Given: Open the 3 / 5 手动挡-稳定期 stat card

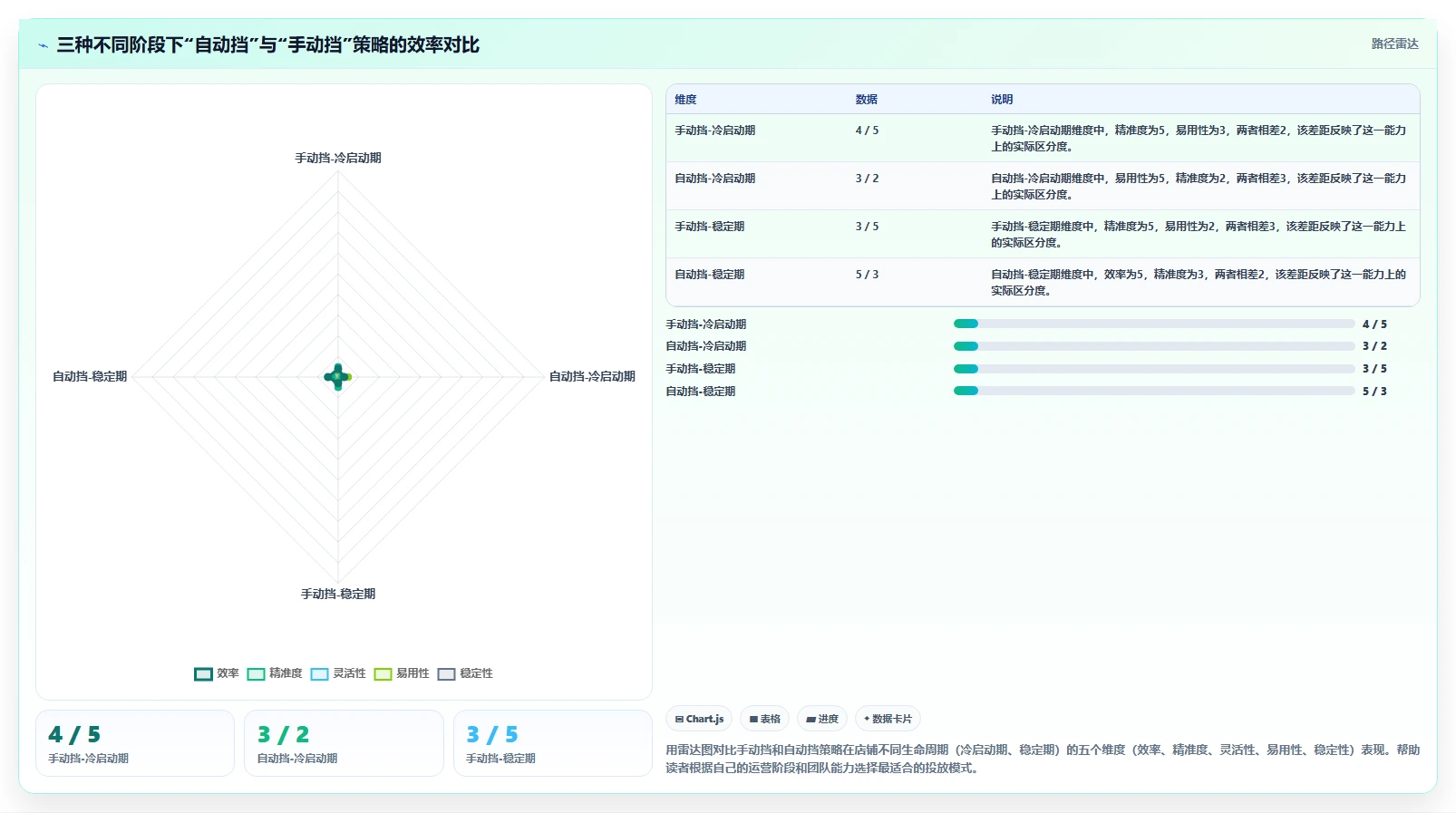Looking at the screenshot, I should click(553, 743).
